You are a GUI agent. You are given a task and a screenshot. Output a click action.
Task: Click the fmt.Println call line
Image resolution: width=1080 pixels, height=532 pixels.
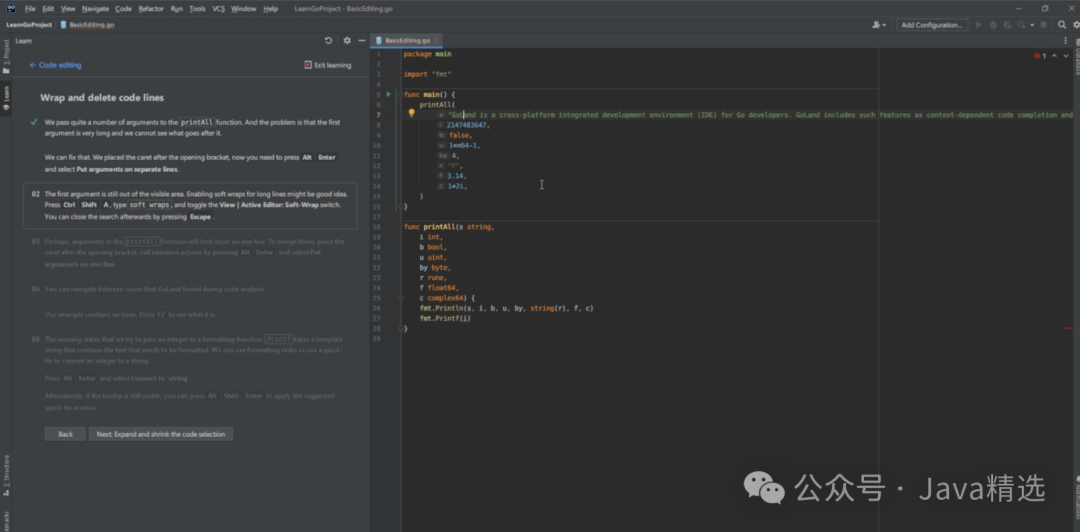point(506,308)
